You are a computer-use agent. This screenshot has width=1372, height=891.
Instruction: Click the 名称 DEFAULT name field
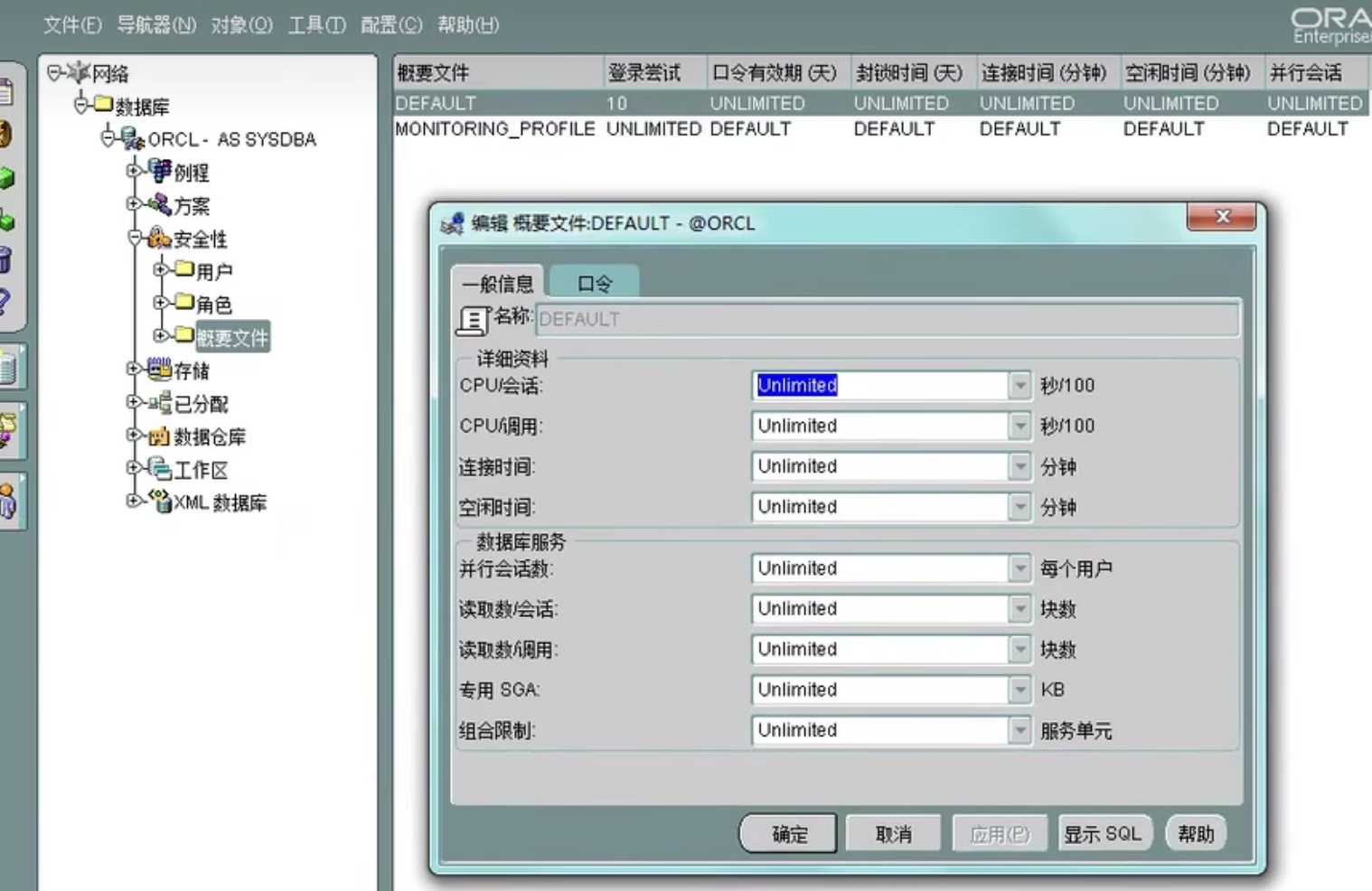click(x=887, y=319)
